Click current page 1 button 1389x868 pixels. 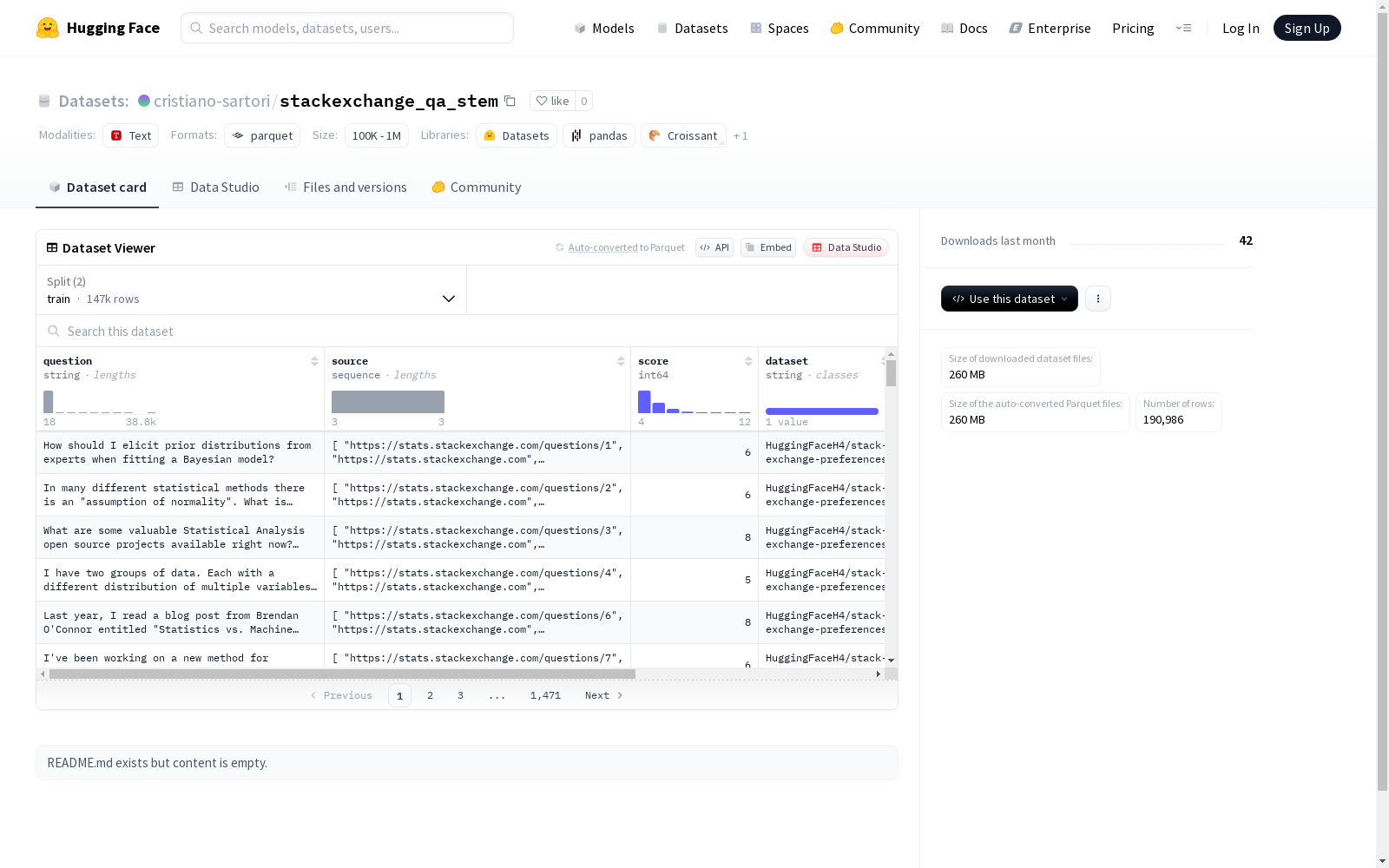pos(399,695)
